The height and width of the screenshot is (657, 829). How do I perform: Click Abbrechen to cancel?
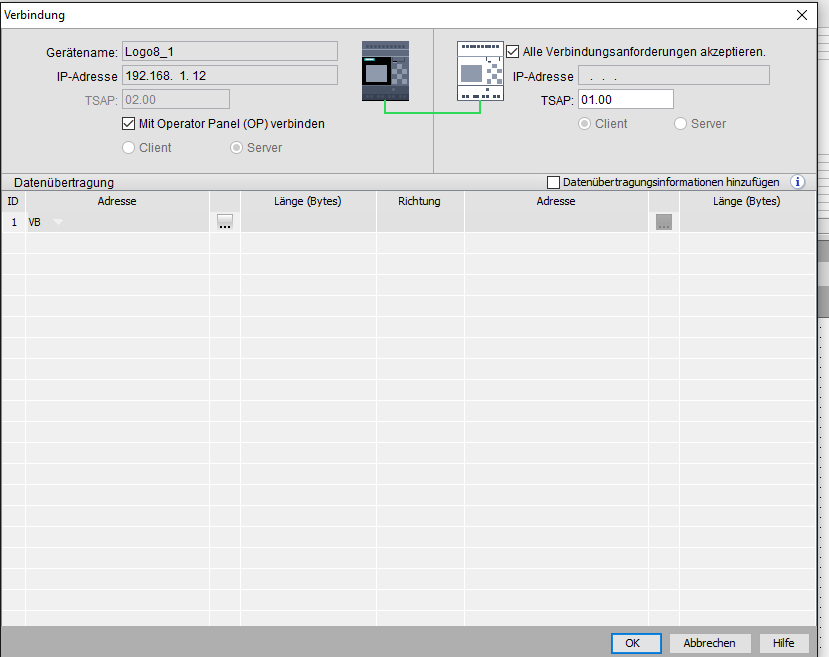tap(709, 643)
